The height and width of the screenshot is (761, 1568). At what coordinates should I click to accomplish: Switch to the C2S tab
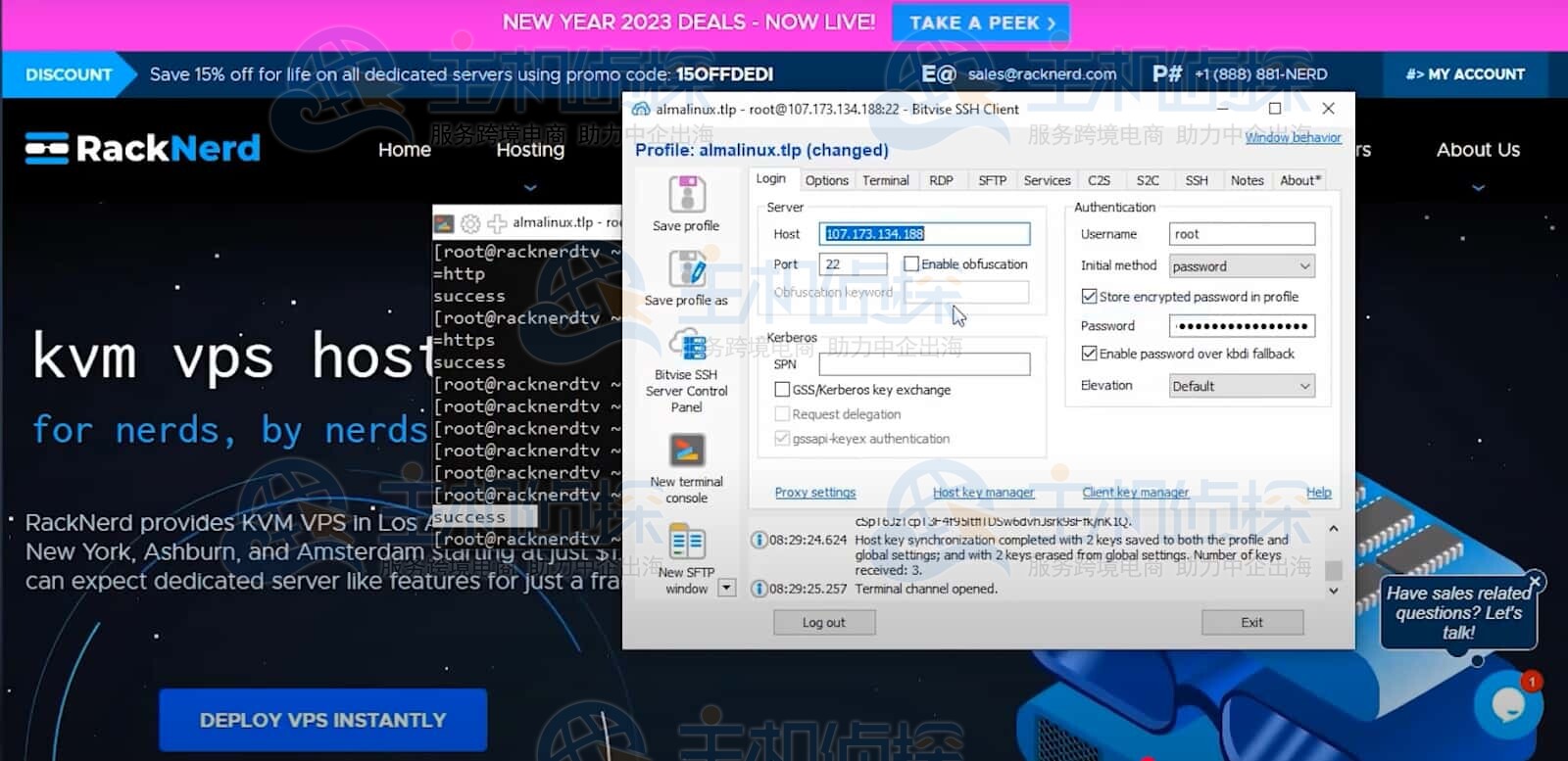(x=1099, y=180)
